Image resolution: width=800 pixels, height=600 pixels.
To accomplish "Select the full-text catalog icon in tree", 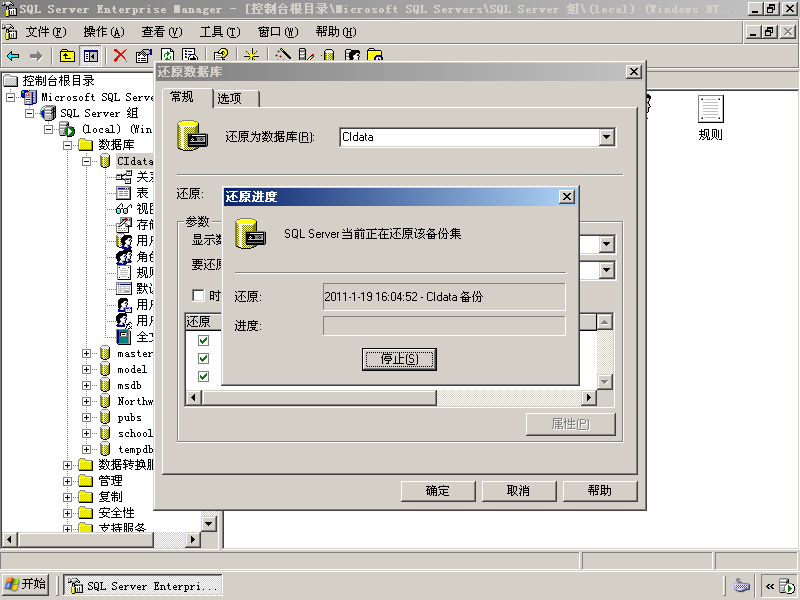I will [x=124, y=337].
